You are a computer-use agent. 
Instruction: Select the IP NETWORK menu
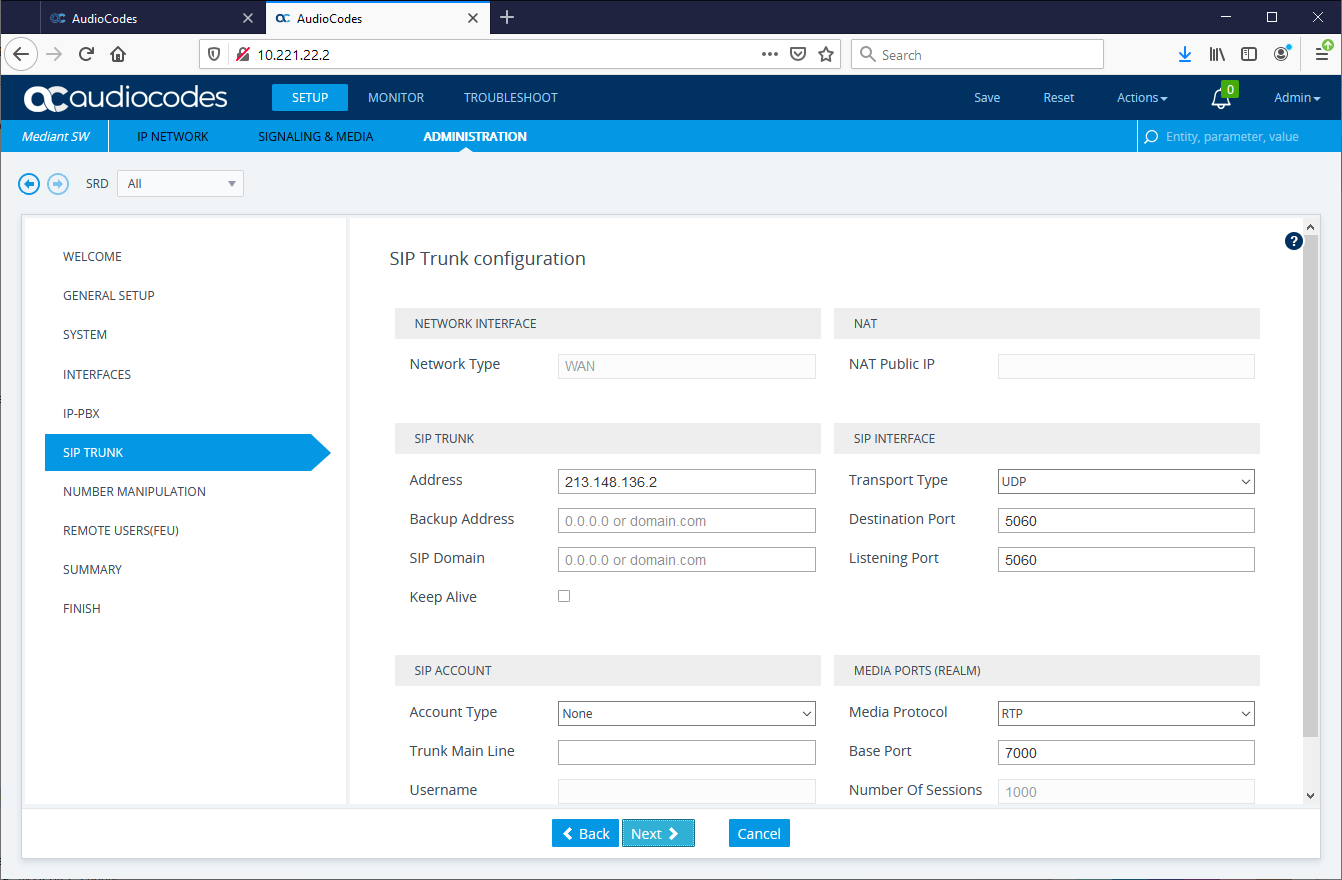pos(173,137)
